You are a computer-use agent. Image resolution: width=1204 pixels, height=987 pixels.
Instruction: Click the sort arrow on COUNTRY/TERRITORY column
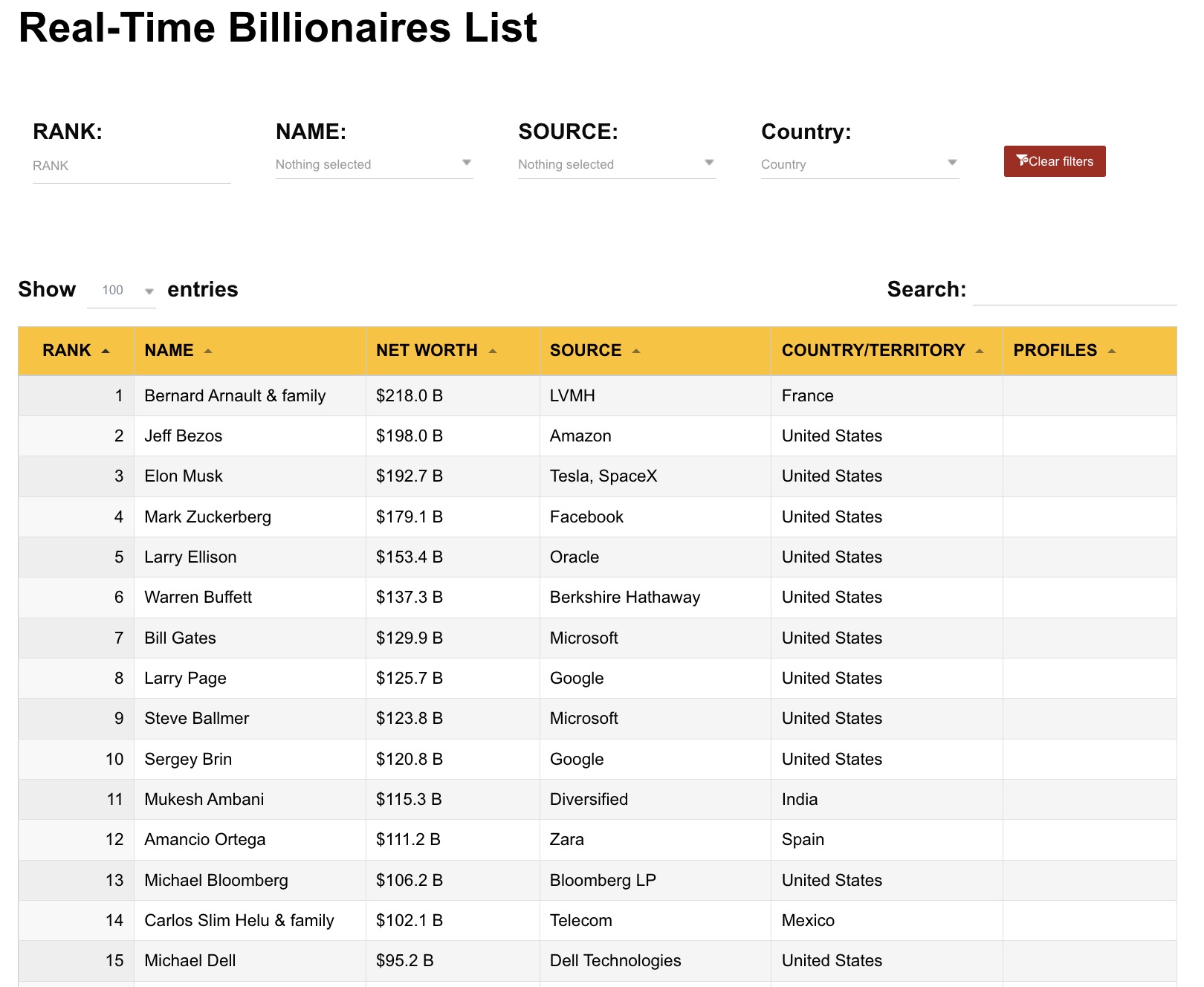click(x=979, y=349)
